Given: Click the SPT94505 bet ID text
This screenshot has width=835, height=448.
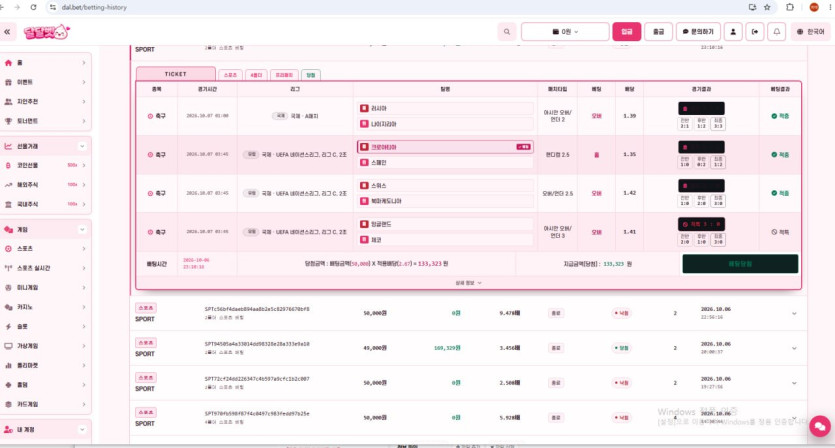Looking at the screenshot, I should coord(257,344).
